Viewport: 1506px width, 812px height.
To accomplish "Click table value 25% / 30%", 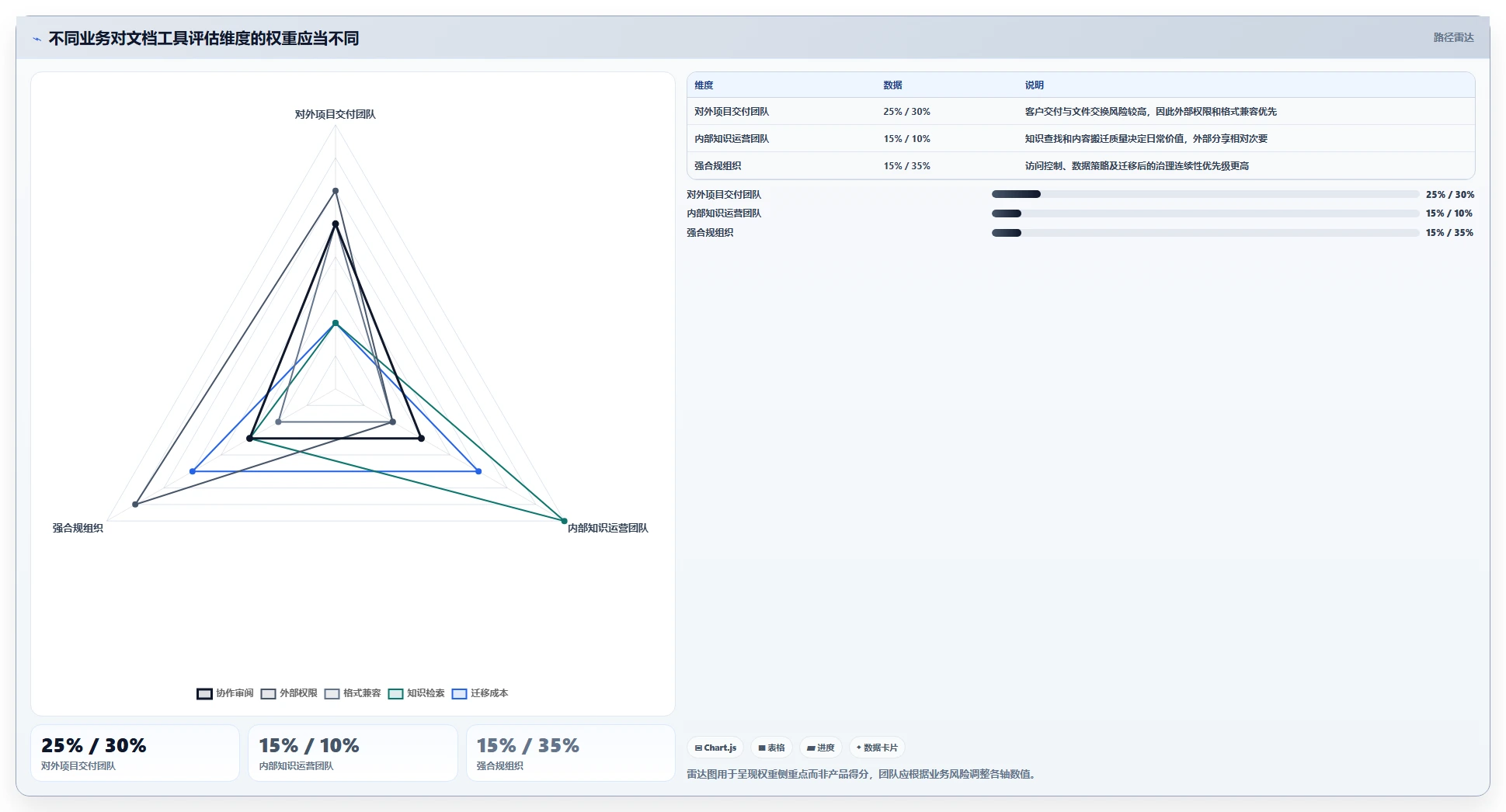I will click(x=906, y=112).
